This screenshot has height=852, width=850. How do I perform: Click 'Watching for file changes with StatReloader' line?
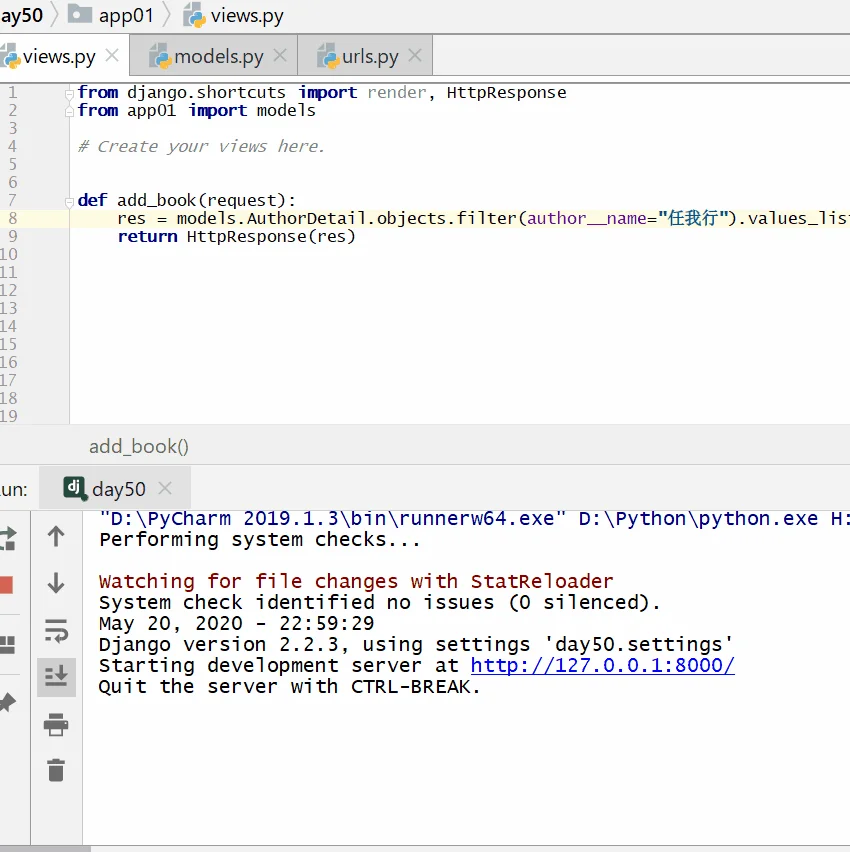pos(356,581)
